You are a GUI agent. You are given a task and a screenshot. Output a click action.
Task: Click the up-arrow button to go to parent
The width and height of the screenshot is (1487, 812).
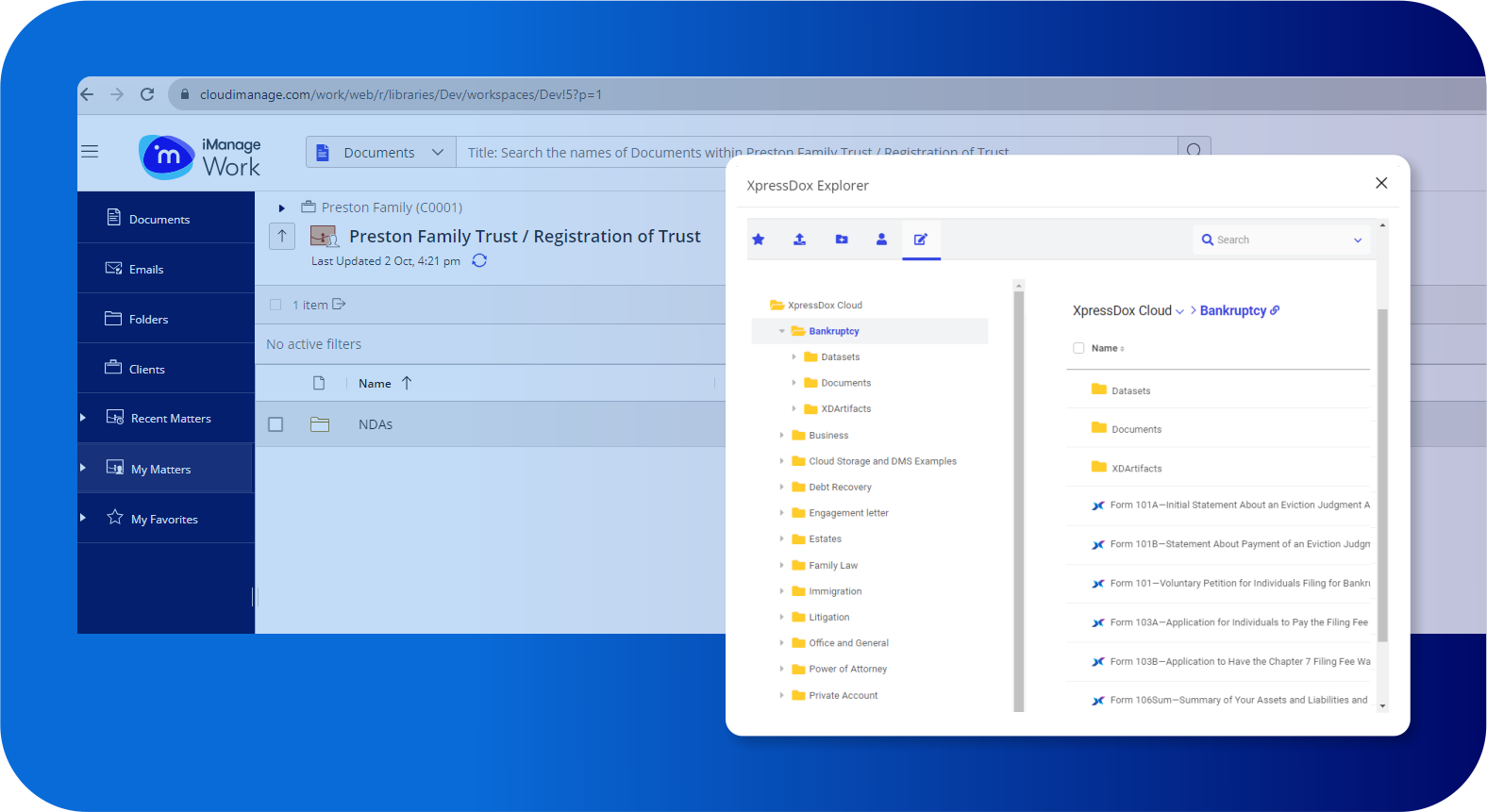coord(282,236)
